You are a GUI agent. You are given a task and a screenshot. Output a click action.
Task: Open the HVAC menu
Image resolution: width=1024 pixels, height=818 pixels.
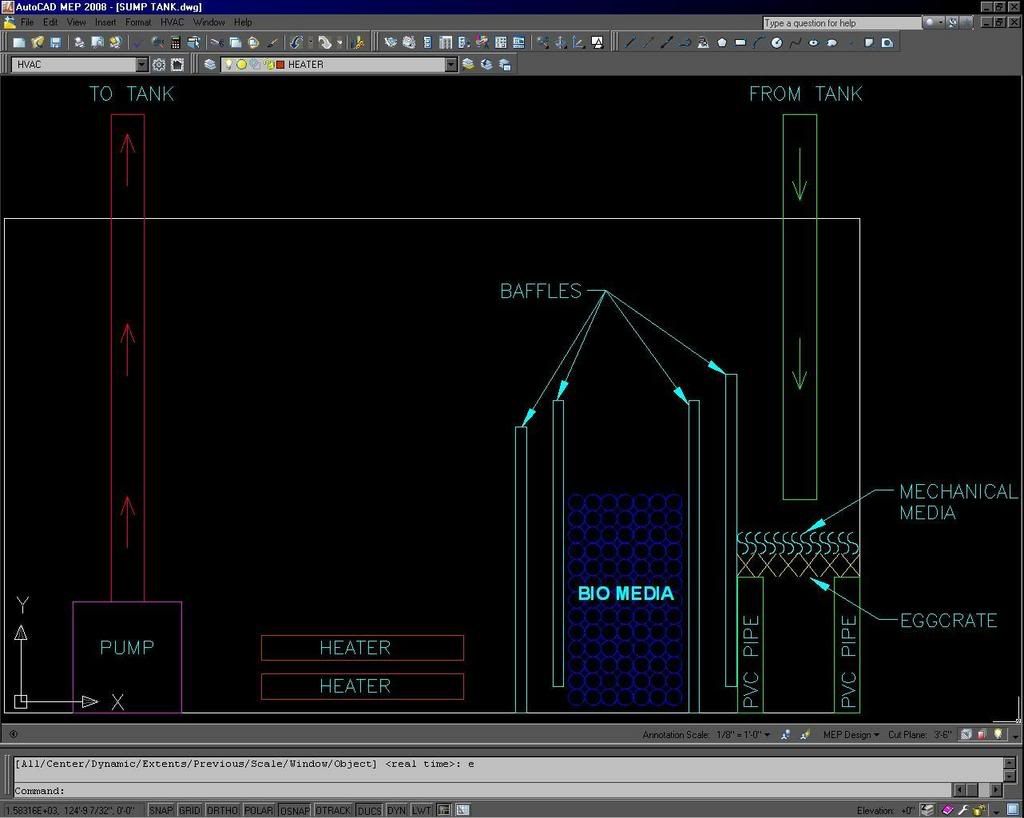tap(172, 22)
